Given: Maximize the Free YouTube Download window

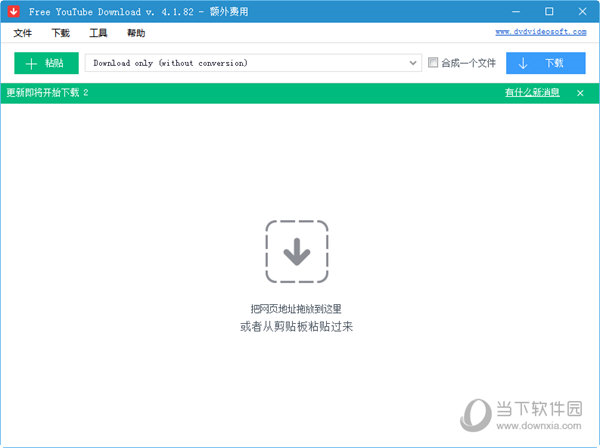Looking at the screenshot, I should [549, 11].
